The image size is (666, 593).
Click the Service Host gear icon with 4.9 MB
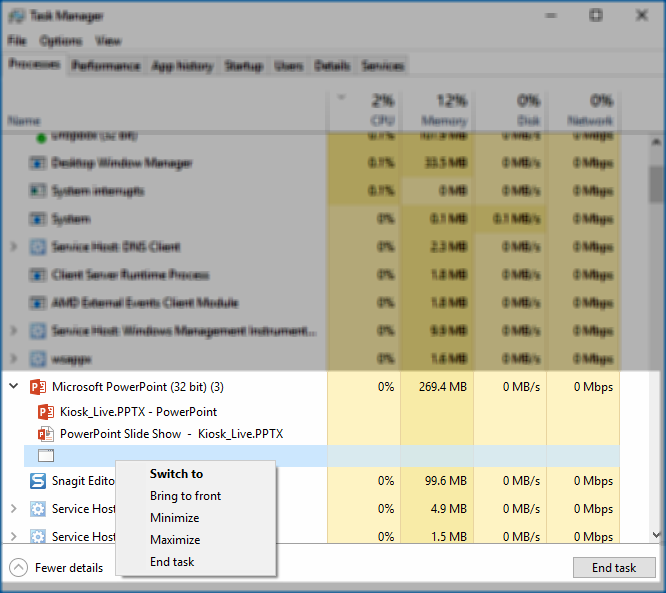tap(38, 509)
